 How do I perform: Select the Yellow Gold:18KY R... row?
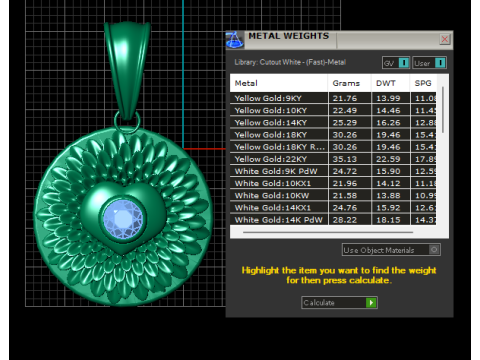coord(333,147)
